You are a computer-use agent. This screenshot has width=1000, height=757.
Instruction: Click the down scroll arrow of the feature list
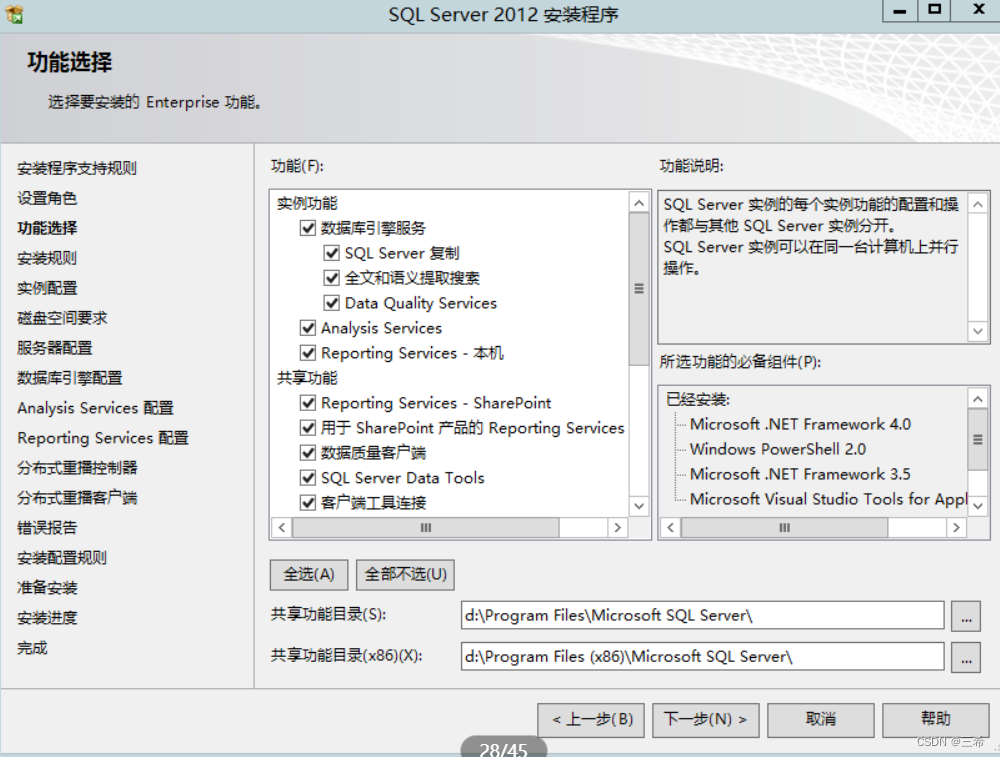point(638,506)
